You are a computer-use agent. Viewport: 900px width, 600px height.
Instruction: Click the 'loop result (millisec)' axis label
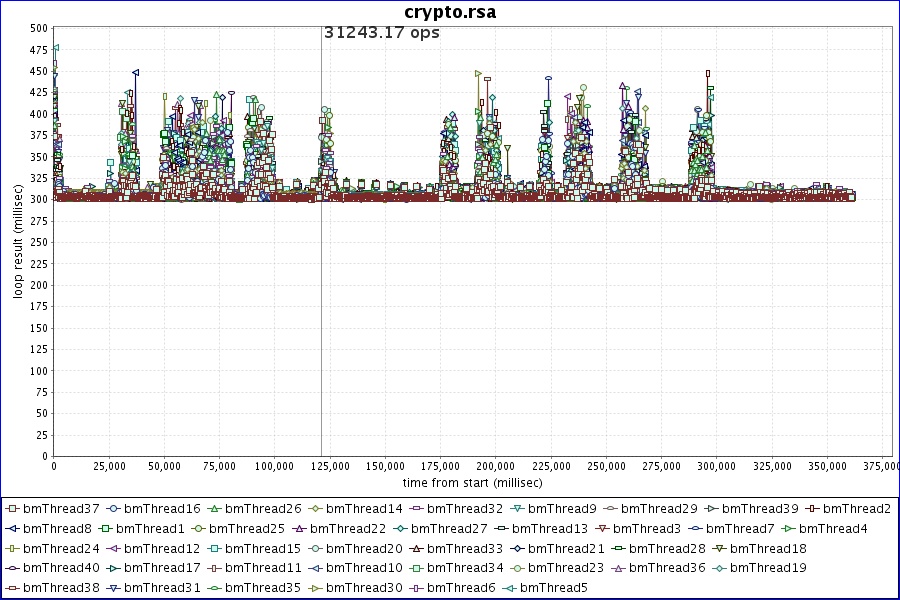point(17,242)
